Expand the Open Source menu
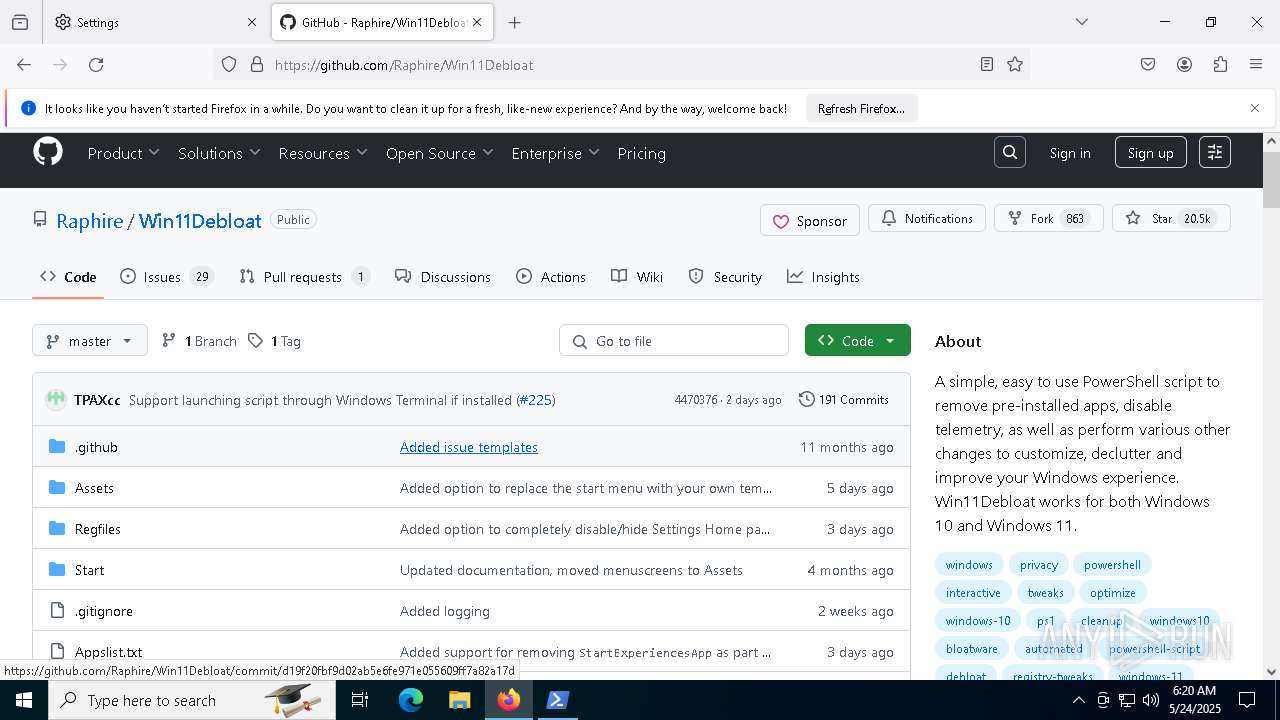The height and width of the screenshot is (720, 1280). (440, 153)
